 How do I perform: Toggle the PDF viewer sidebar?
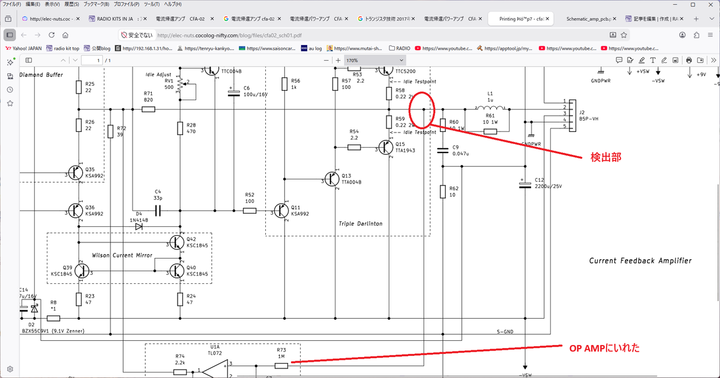coord(28,60)
